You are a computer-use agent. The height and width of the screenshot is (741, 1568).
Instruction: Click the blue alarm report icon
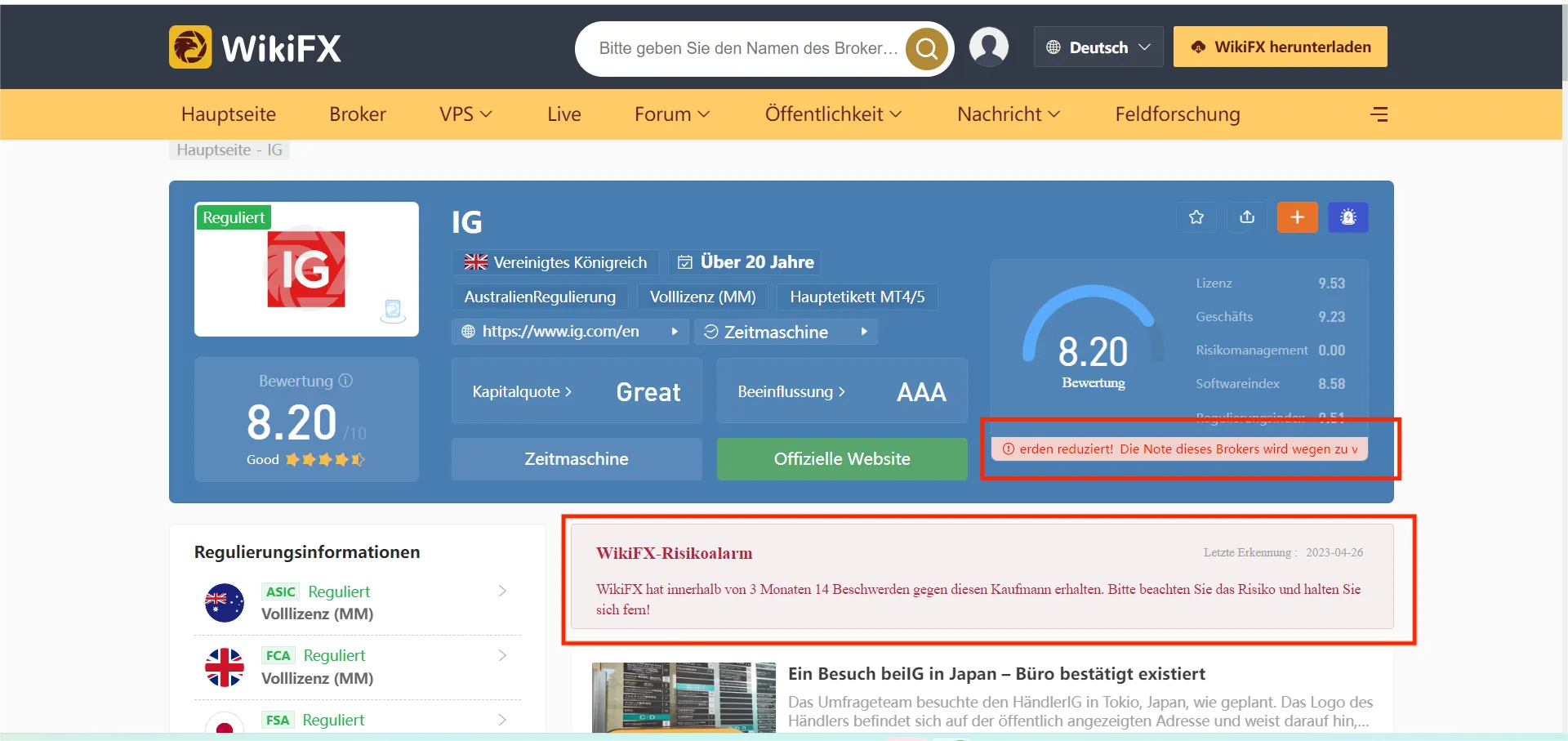pos(1348,217)
